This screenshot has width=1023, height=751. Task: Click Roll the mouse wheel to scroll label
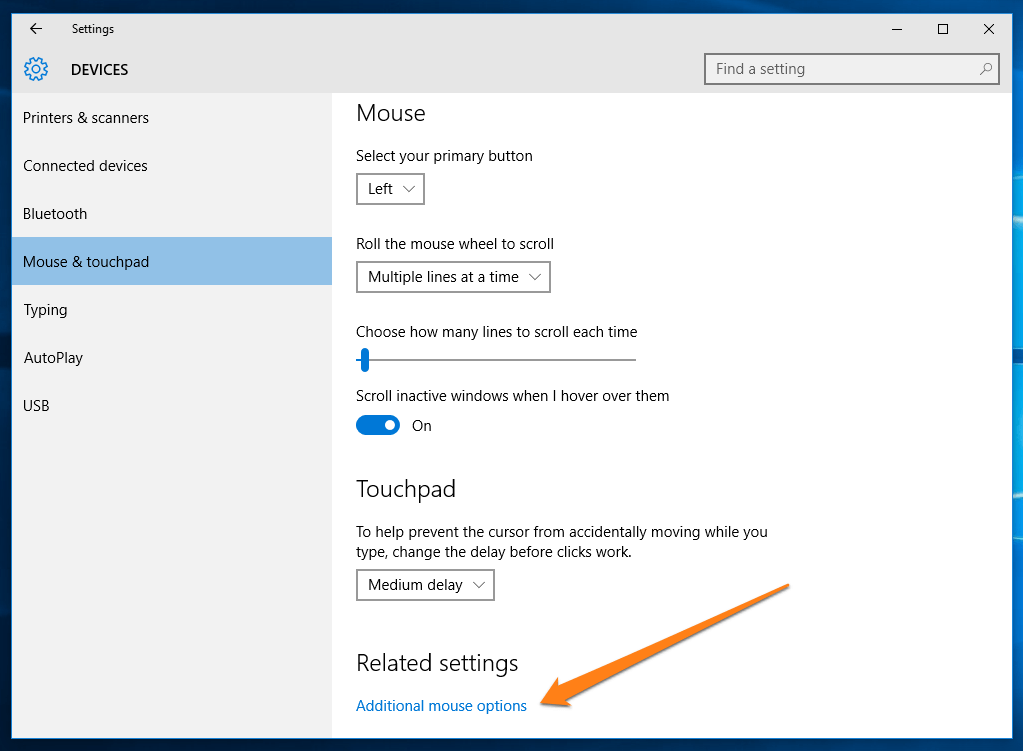455,243
